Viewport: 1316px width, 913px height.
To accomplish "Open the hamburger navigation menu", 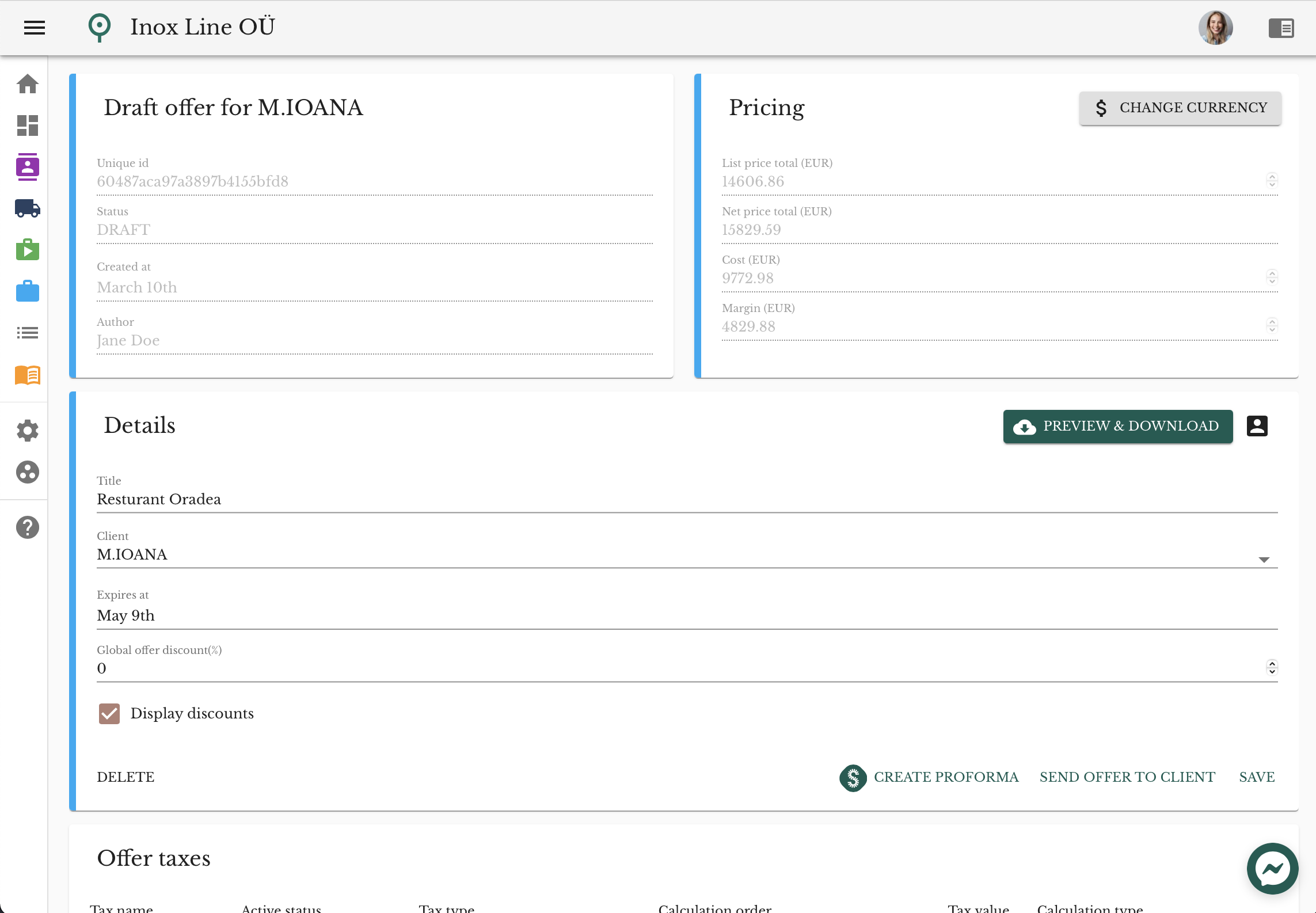I will 35,27.
